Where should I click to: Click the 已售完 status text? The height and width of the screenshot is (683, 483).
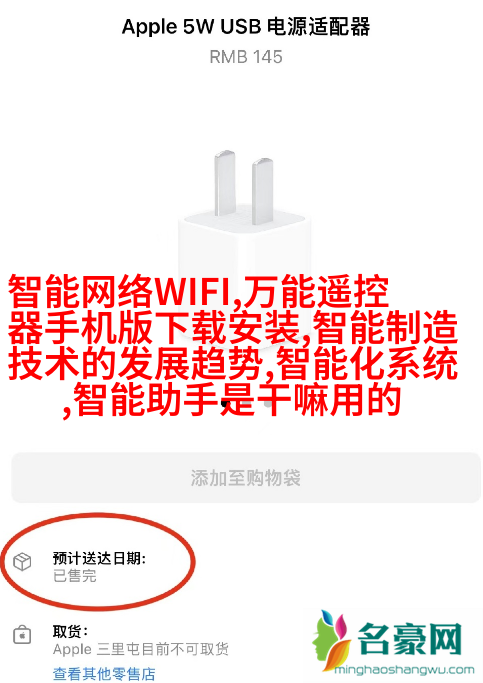74,576
